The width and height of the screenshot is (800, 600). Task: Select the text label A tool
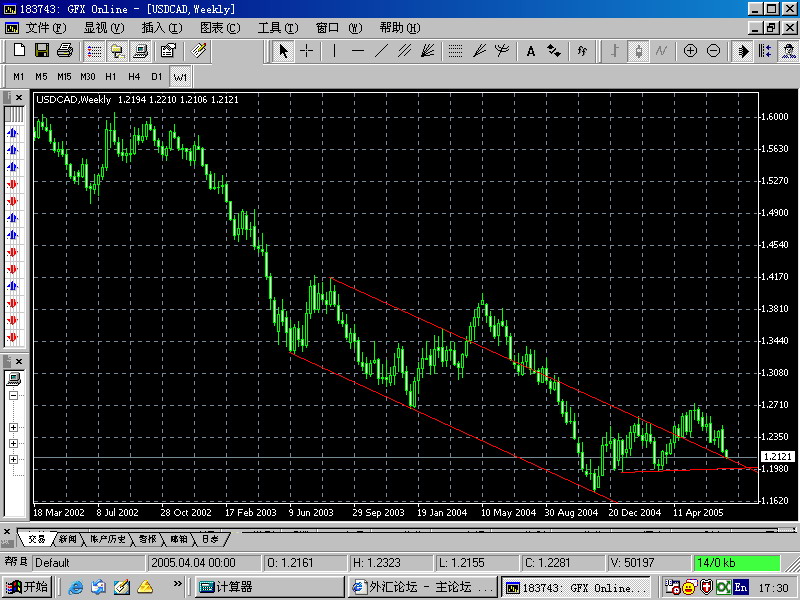[530, 51]
